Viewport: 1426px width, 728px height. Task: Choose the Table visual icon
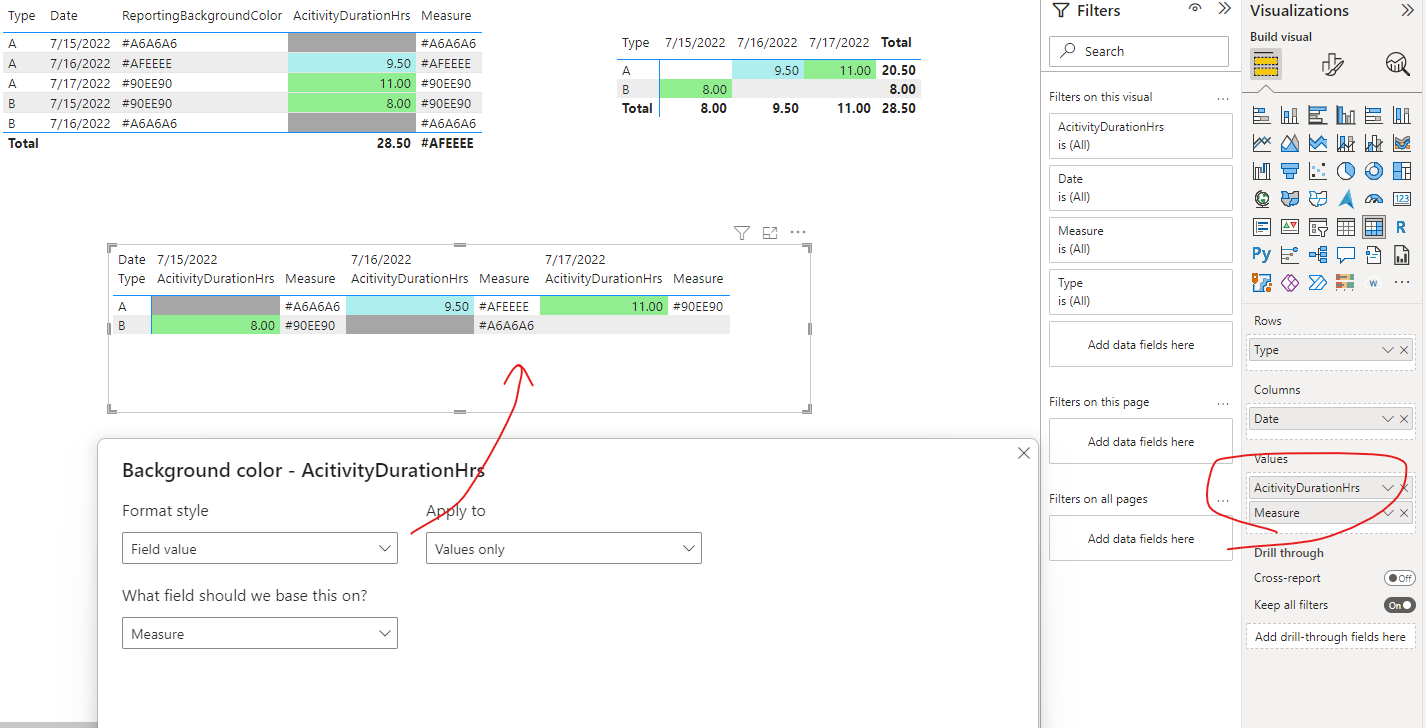(1346, 227)
